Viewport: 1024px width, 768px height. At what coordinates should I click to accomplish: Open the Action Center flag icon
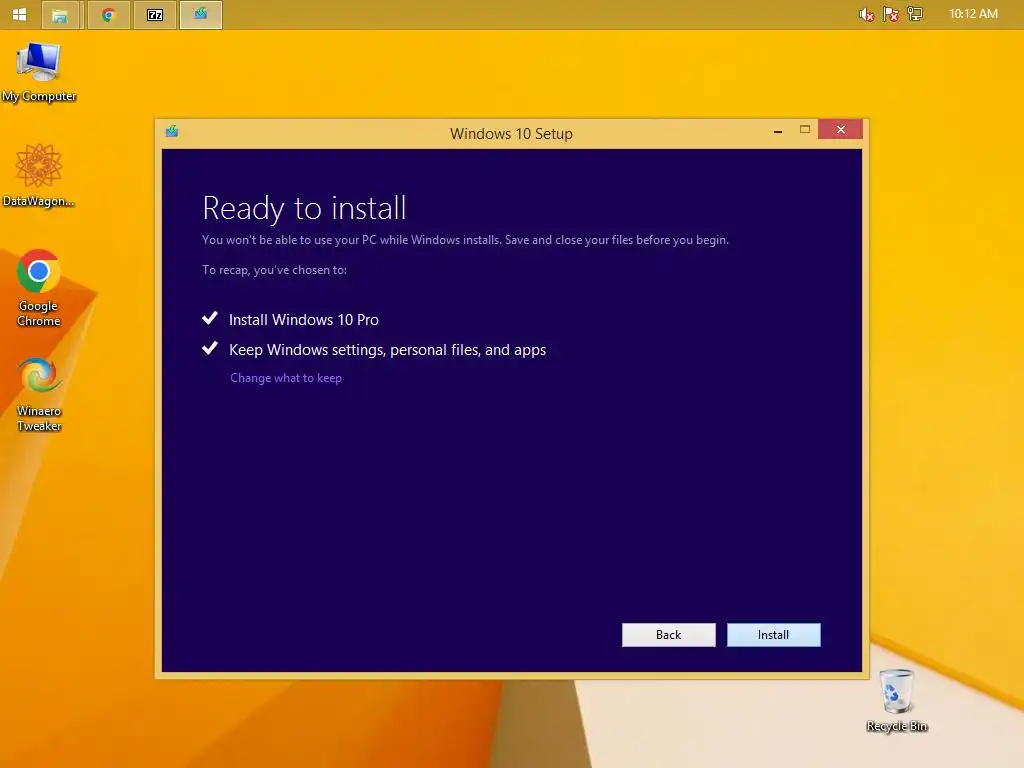[x=890, y=14]
